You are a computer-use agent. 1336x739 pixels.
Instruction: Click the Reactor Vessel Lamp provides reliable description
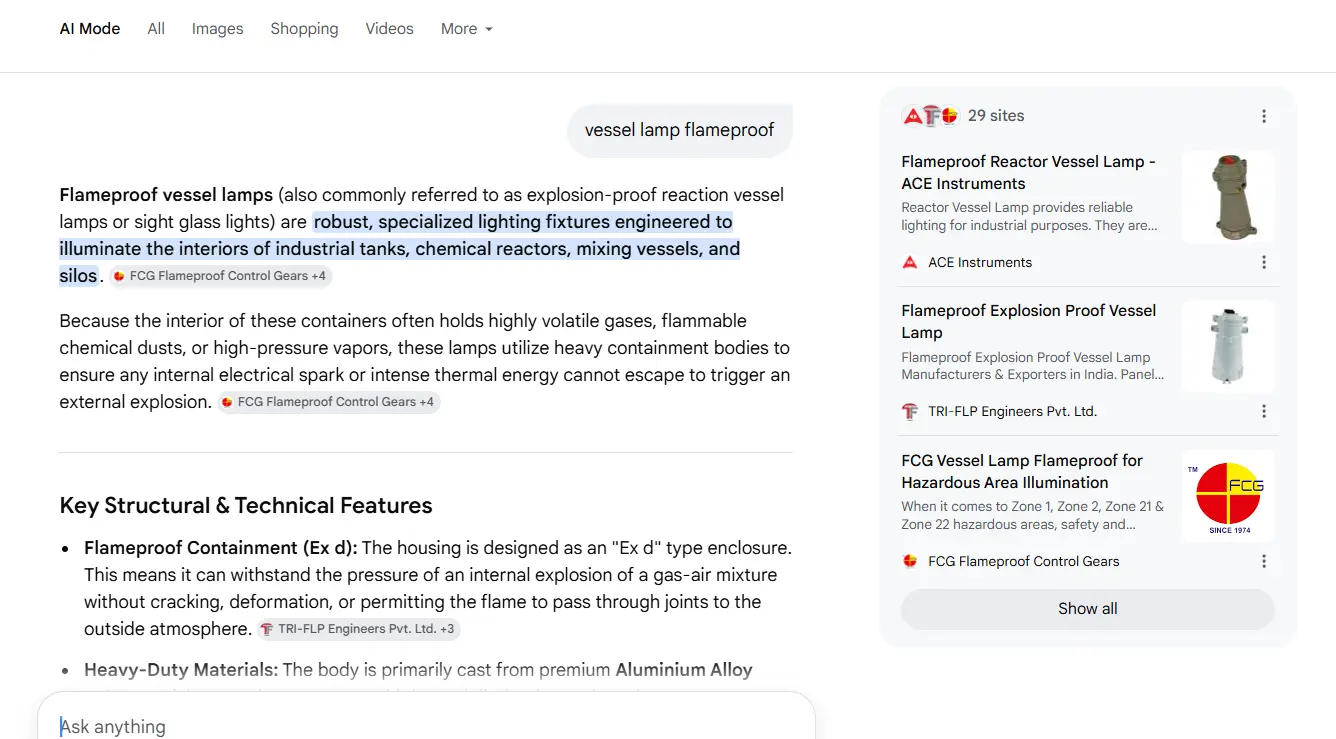(1029, 216)
